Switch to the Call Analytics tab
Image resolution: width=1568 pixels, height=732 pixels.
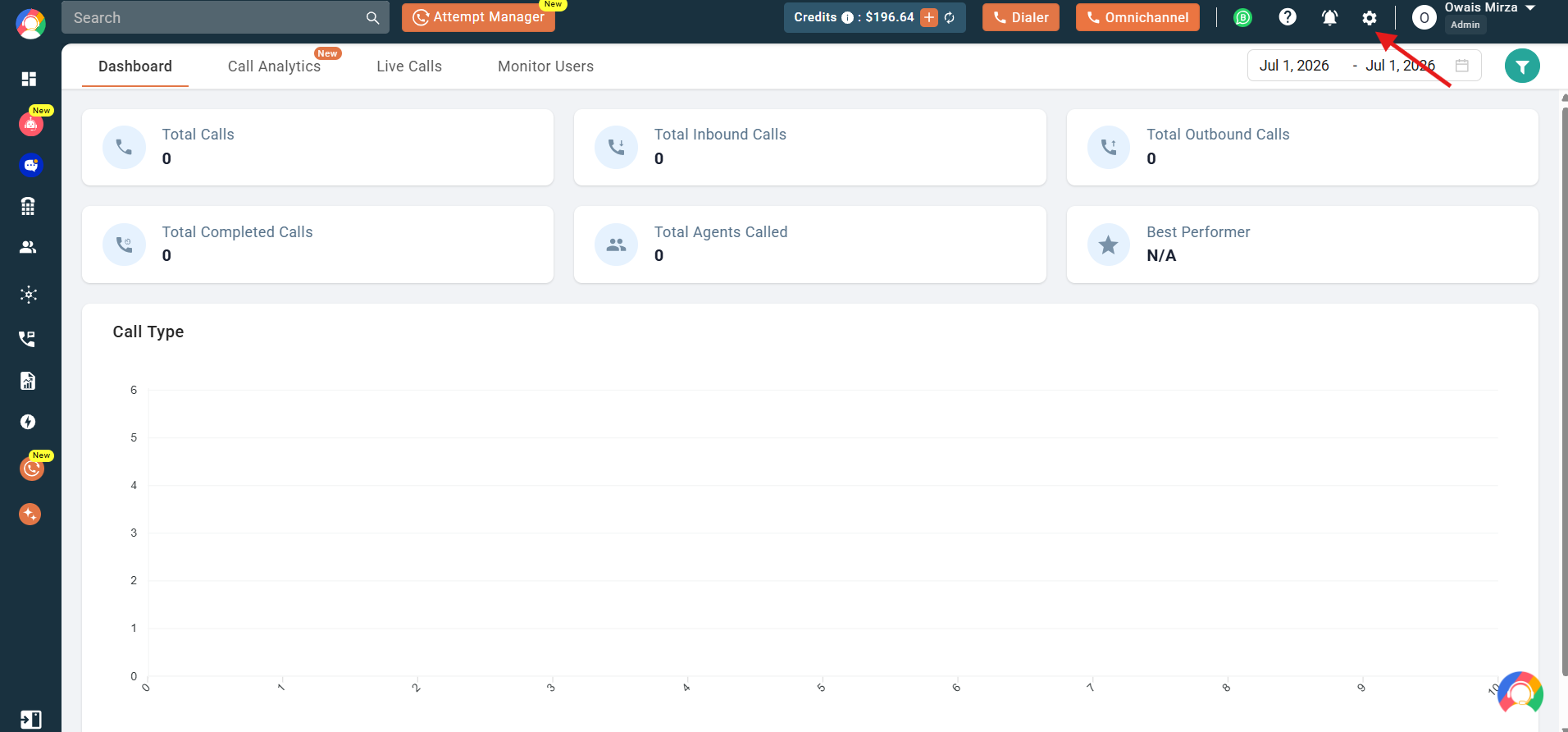coord(274,66)
